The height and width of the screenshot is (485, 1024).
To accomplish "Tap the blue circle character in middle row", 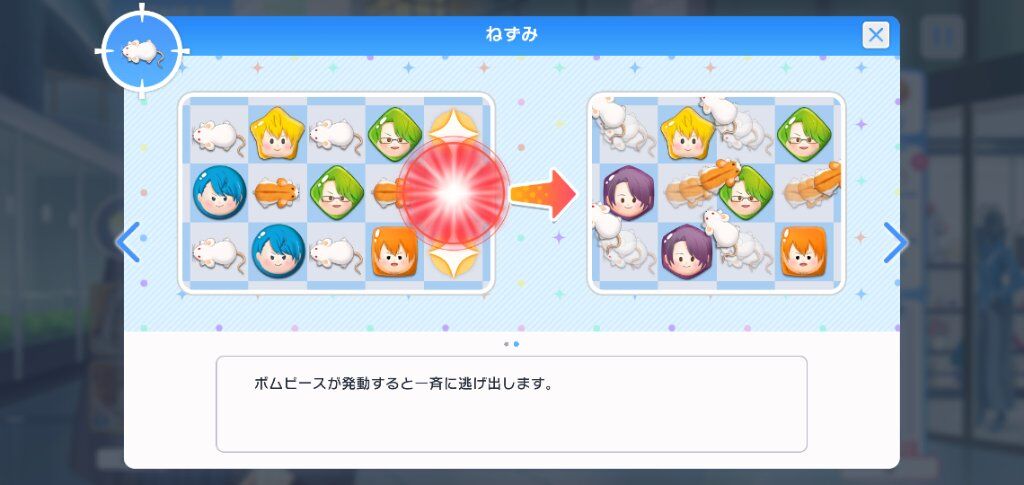I will tap(219, 192).
